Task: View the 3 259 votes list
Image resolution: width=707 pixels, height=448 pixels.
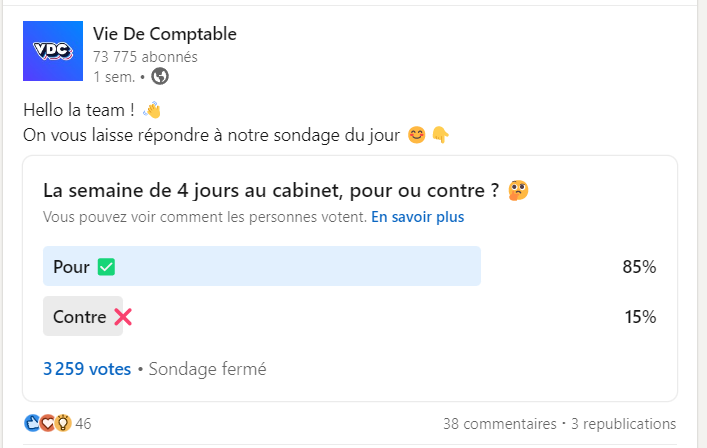Action: point(87,369)
